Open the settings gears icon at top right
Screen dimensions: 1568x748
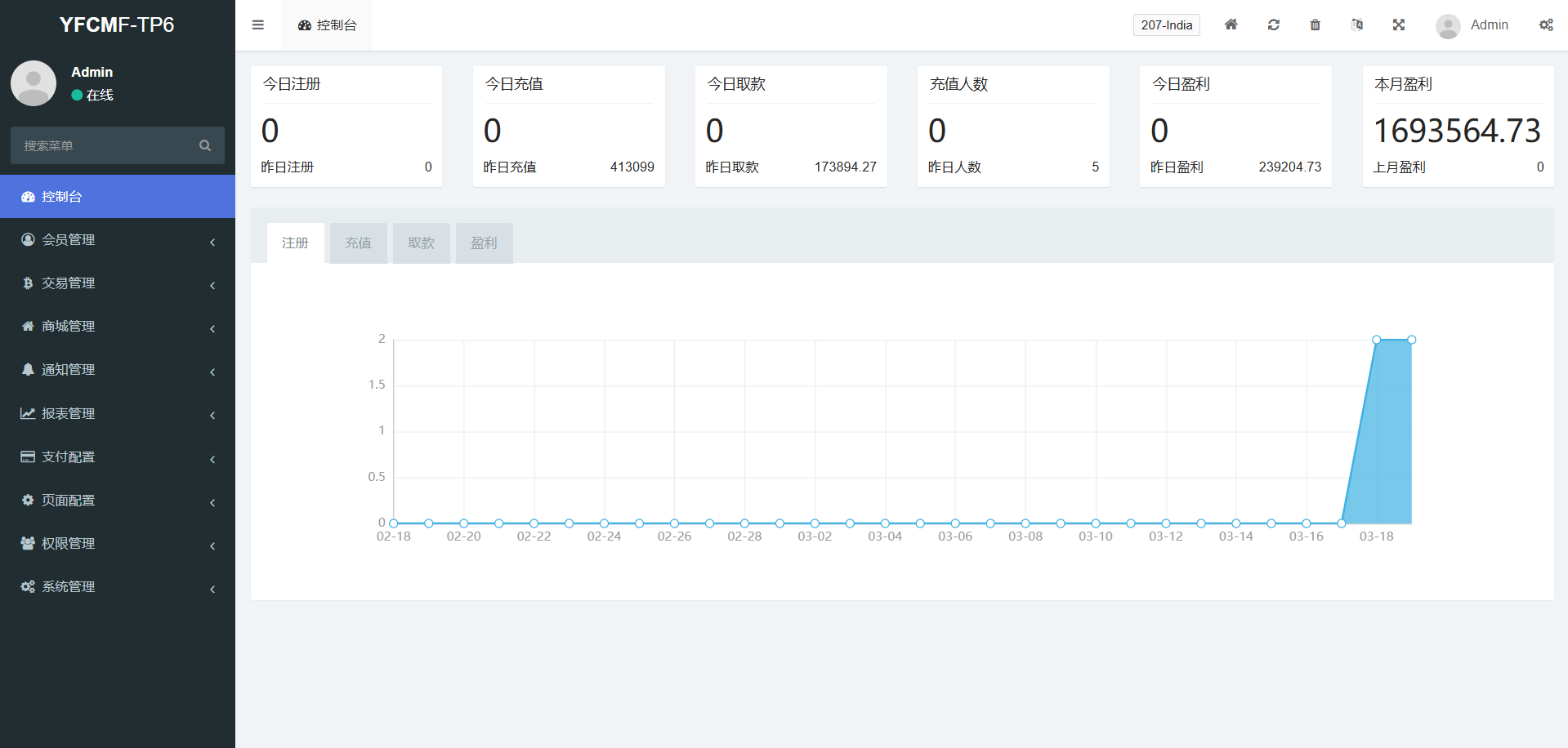(x=1546, y=25)
